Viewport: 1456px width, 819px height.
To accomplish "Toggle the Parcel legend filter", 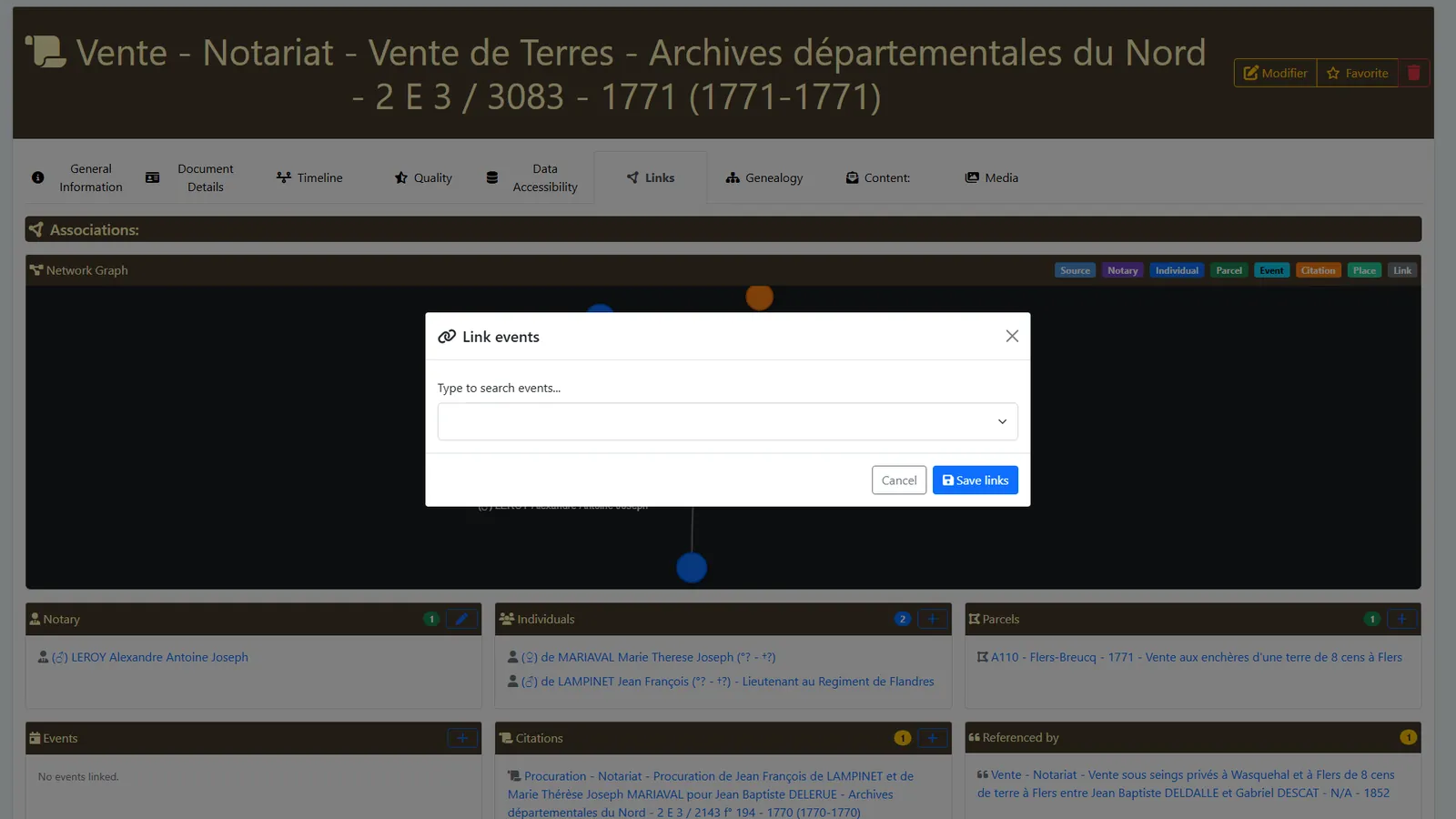I will pos(1228,270).
